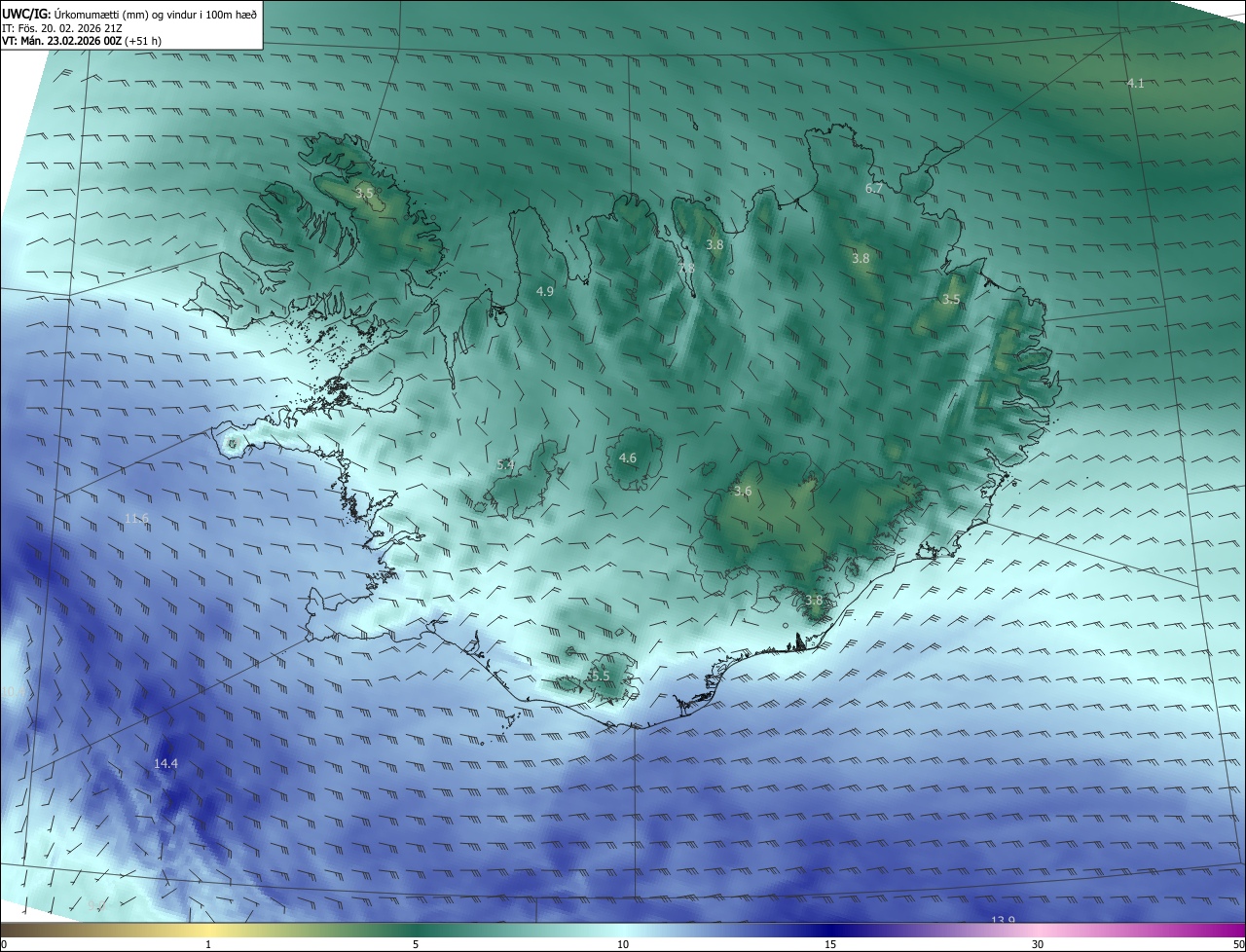Click the valid time 'VT: Mán. 23.02.2026 00Z'
1246x952 pixels.
60,42
